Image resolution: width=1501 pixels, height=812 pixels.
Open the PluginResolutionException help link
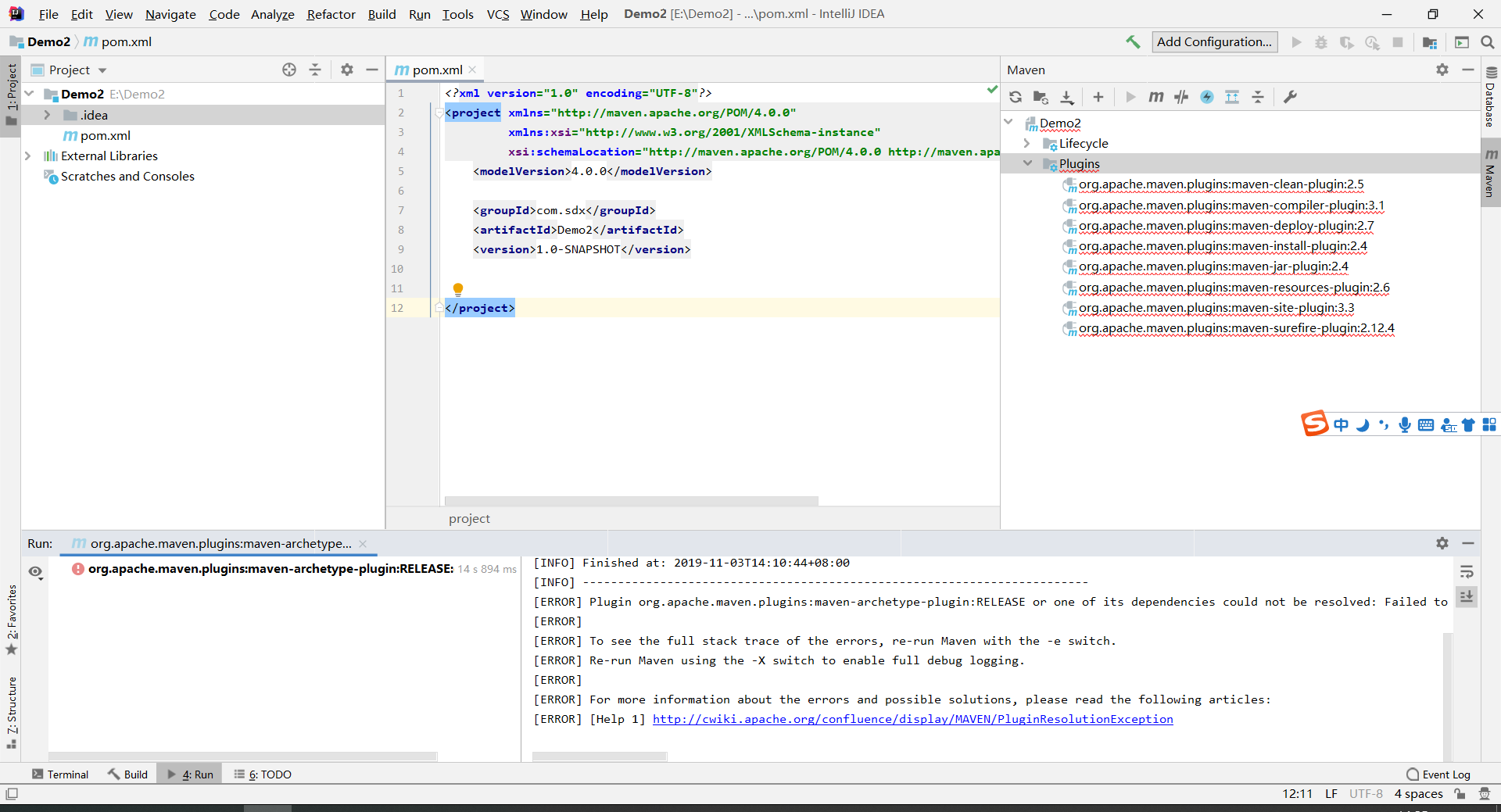pos(912,719)
